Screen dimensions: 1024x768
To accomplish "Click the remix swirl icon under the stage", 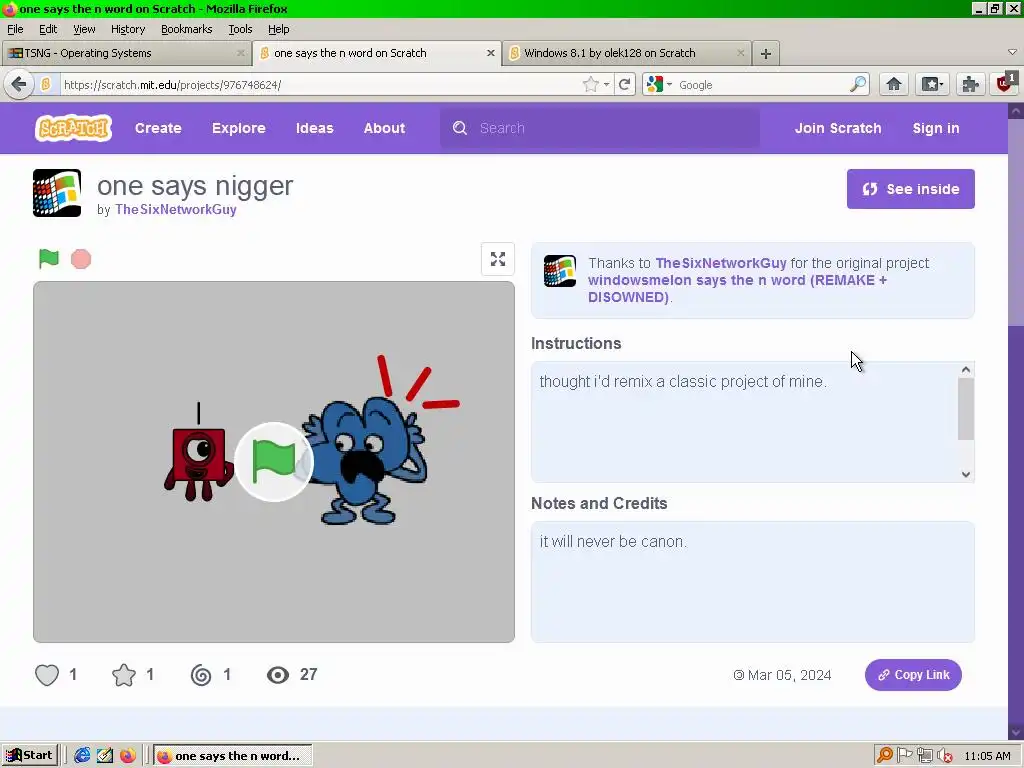I will click(200, 675).
